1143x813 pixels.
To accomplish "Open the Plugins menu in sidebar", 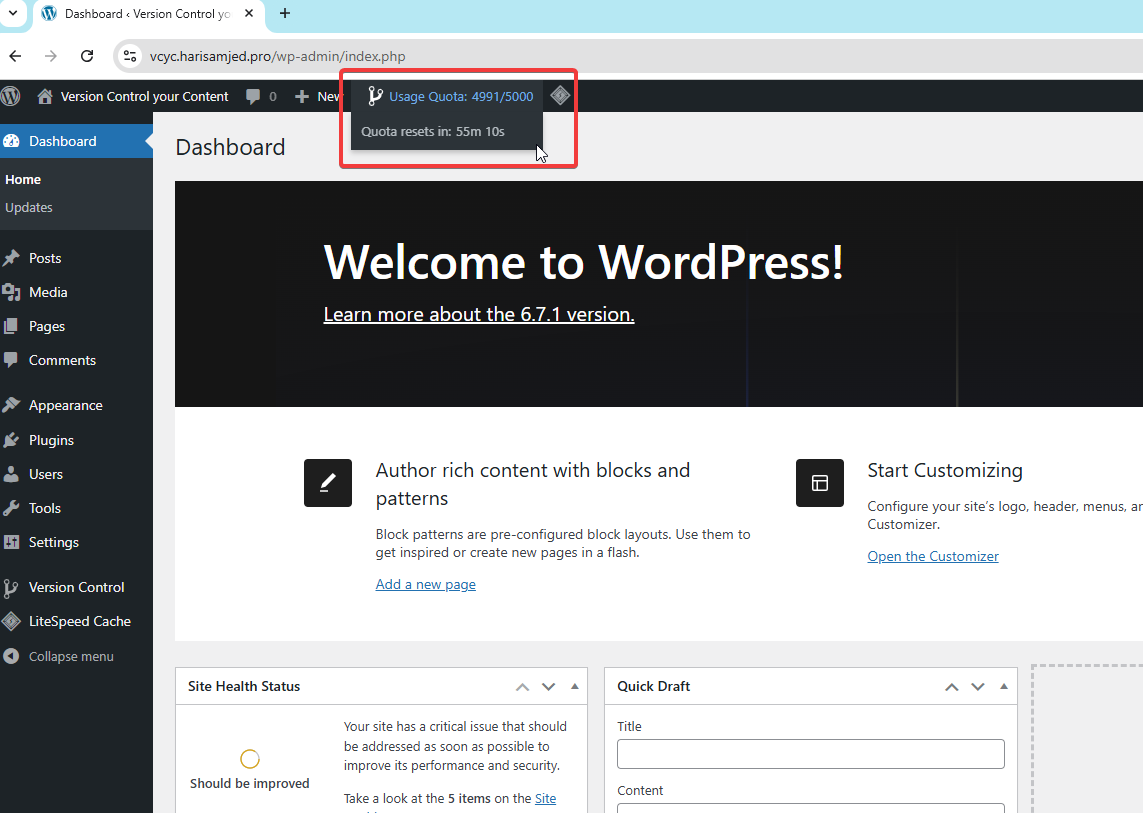I will point(51,440).
